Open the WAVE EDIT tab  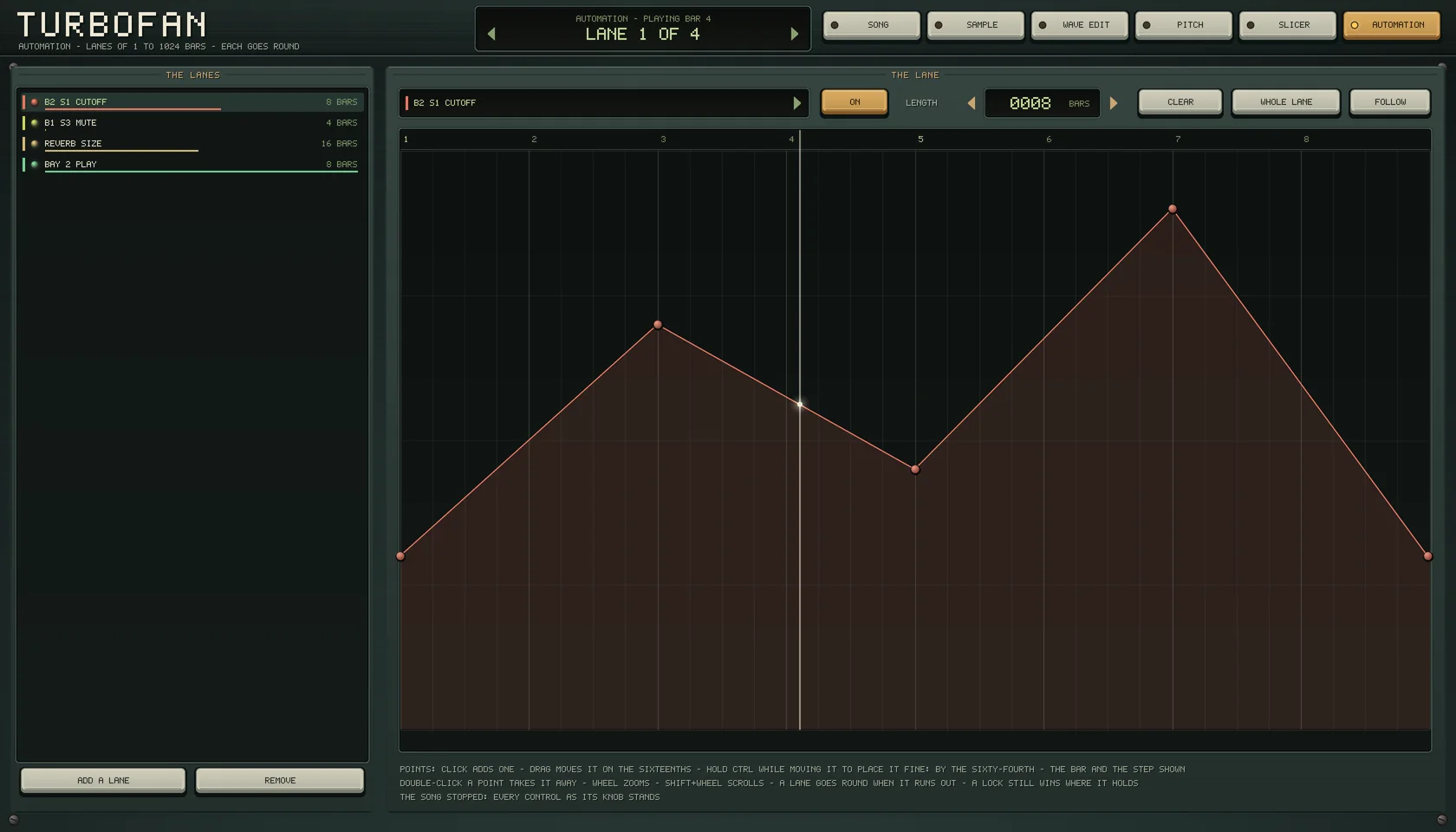coord(1079,25)
